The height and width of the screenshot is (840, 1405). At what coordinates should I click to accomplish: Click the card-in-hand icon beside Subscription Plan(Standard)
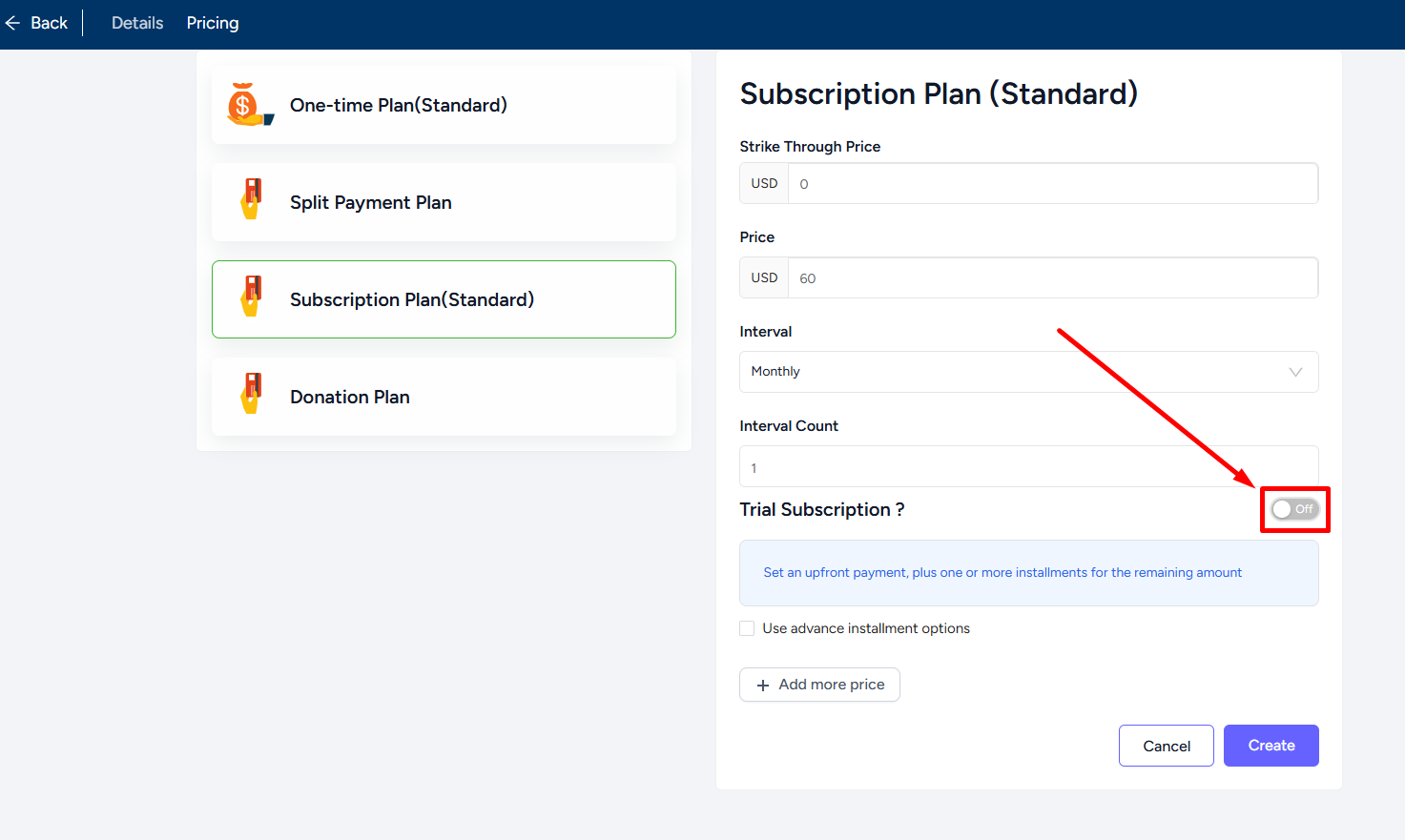(x=251, y=297)
